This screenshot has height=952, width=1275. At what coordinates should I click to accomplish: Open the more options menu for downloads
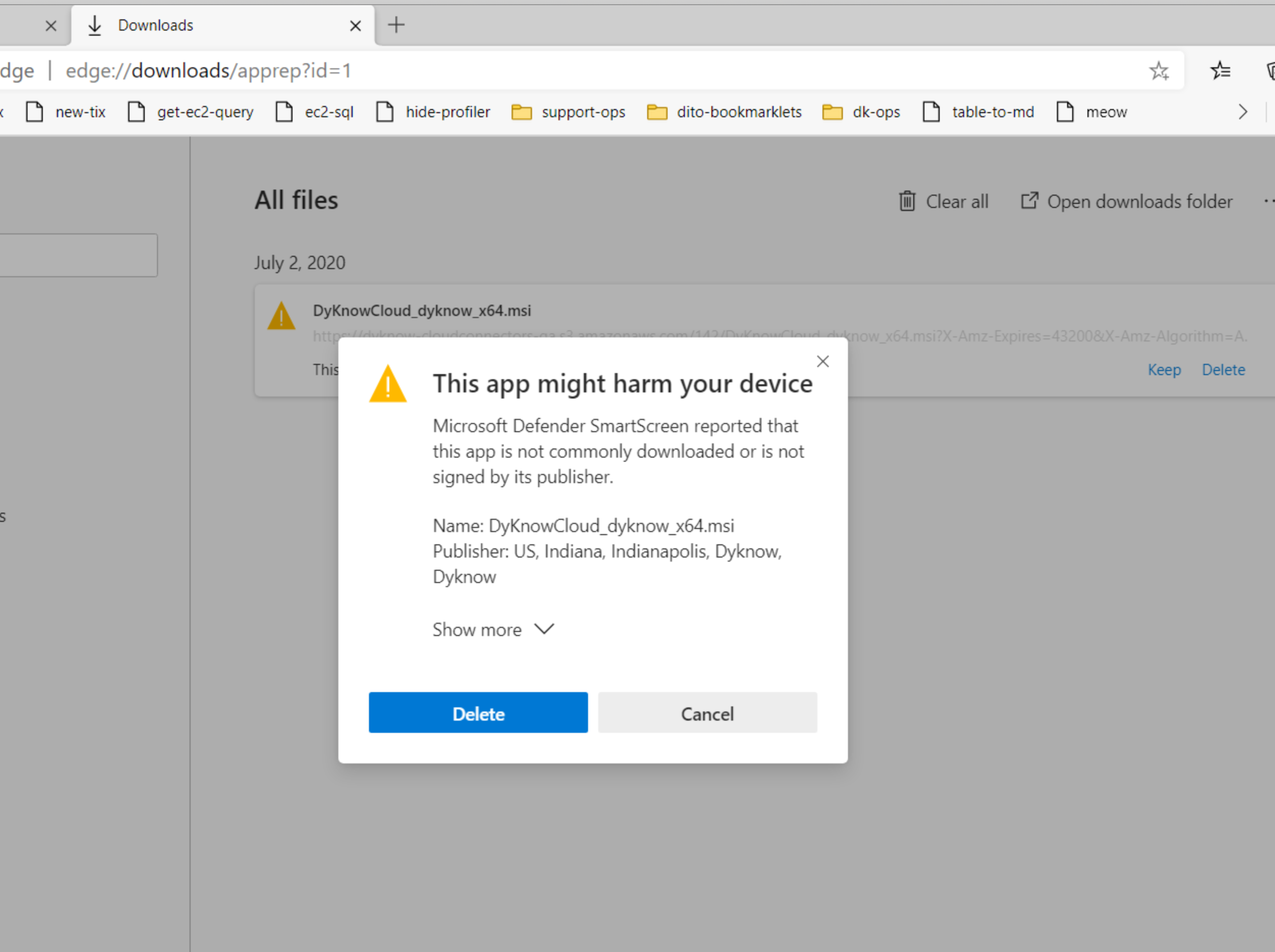click(x=1269, y=201)
